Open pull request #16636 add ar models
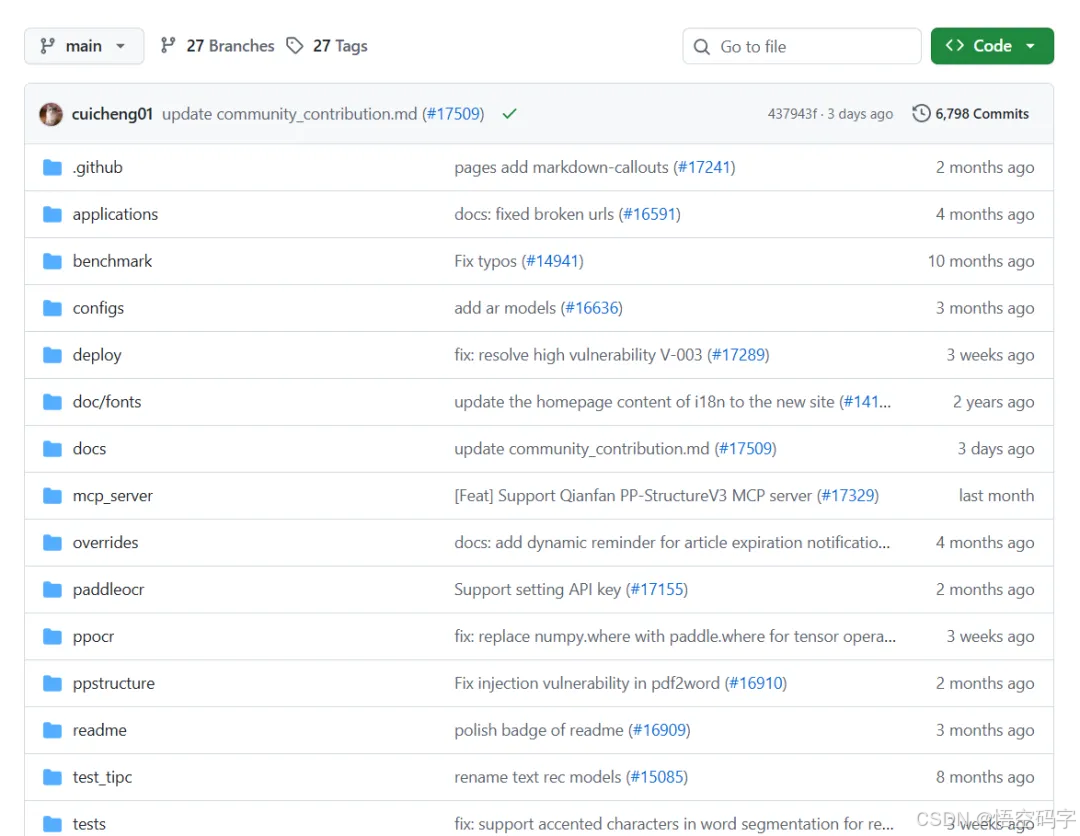This screenshot has height=836, width=1080. [592, 308]
